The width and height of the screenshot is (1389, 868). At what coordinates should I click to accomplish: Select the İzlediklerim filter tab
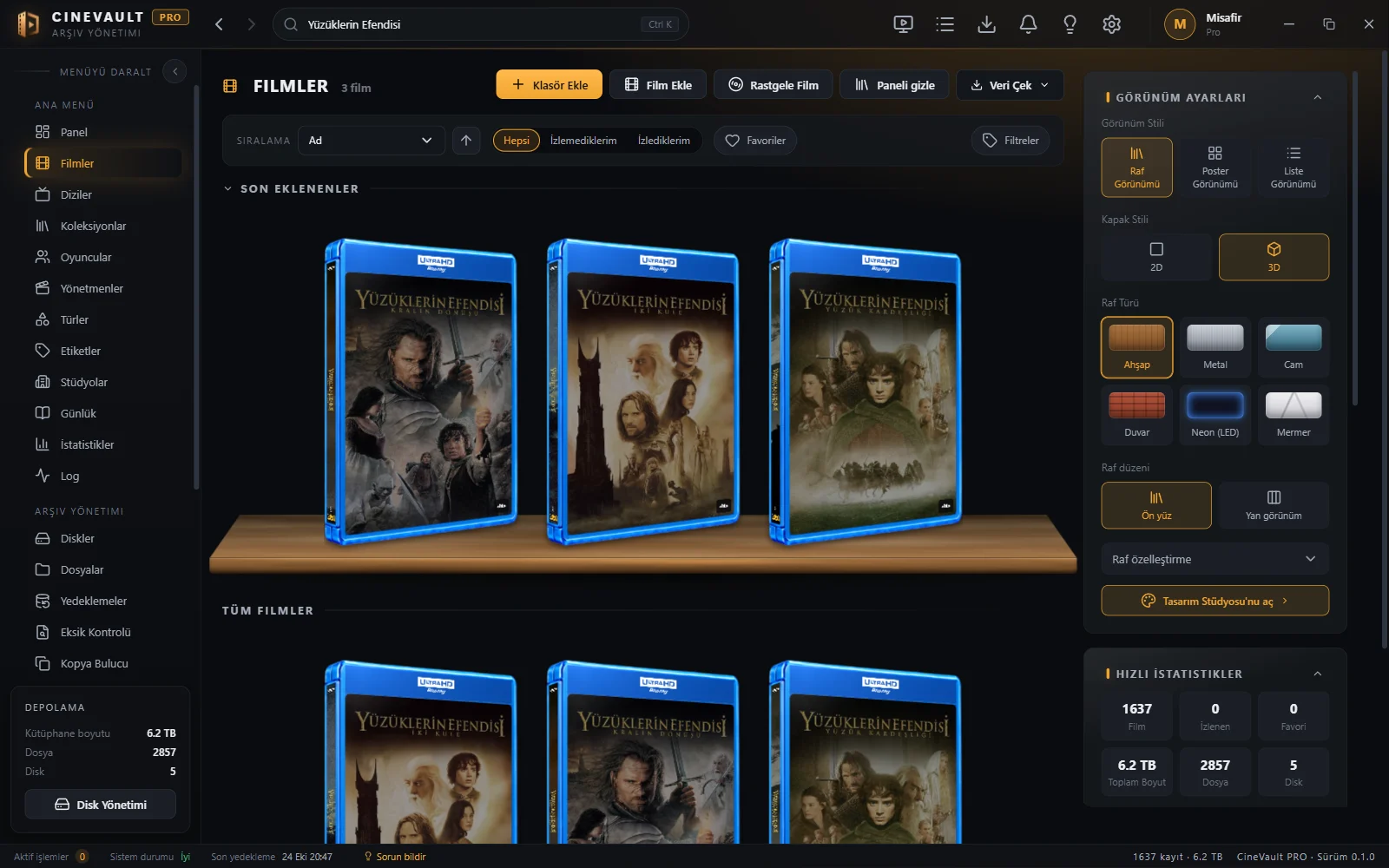coord(664,141)
